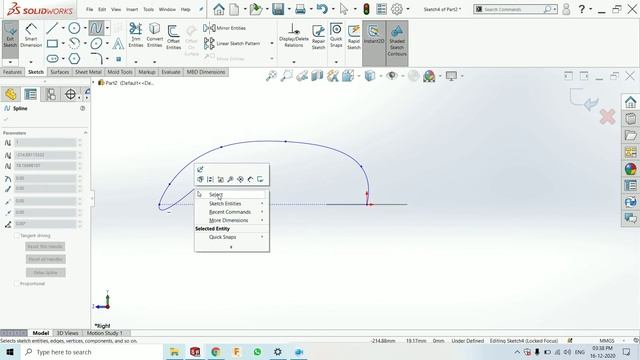This screenshot has width=640, height=360.
Task: Open the Circle tool dropdown arrow
Action: click(85, 28)
